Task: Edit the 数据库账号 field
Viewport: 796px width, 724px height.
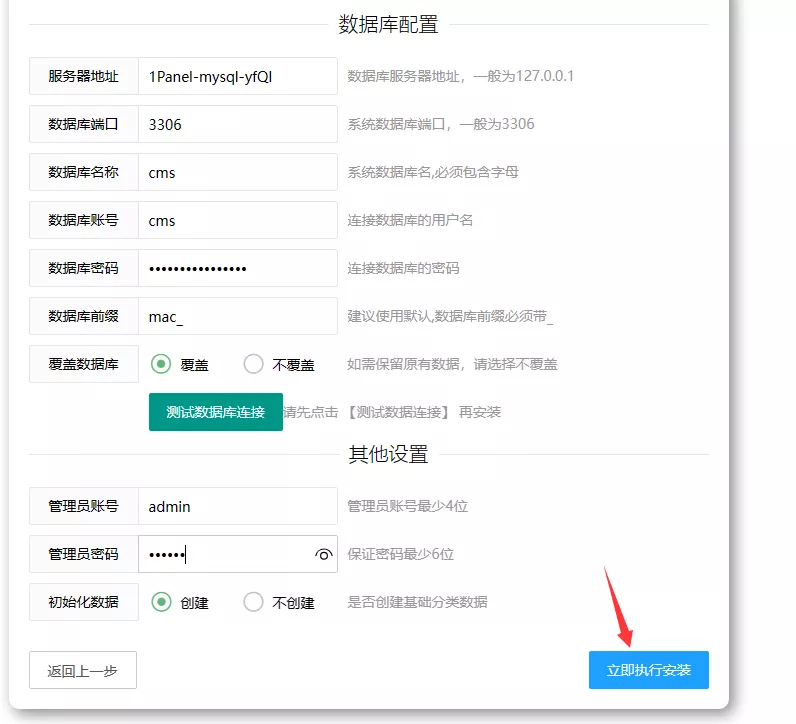Action: [237, 220]
